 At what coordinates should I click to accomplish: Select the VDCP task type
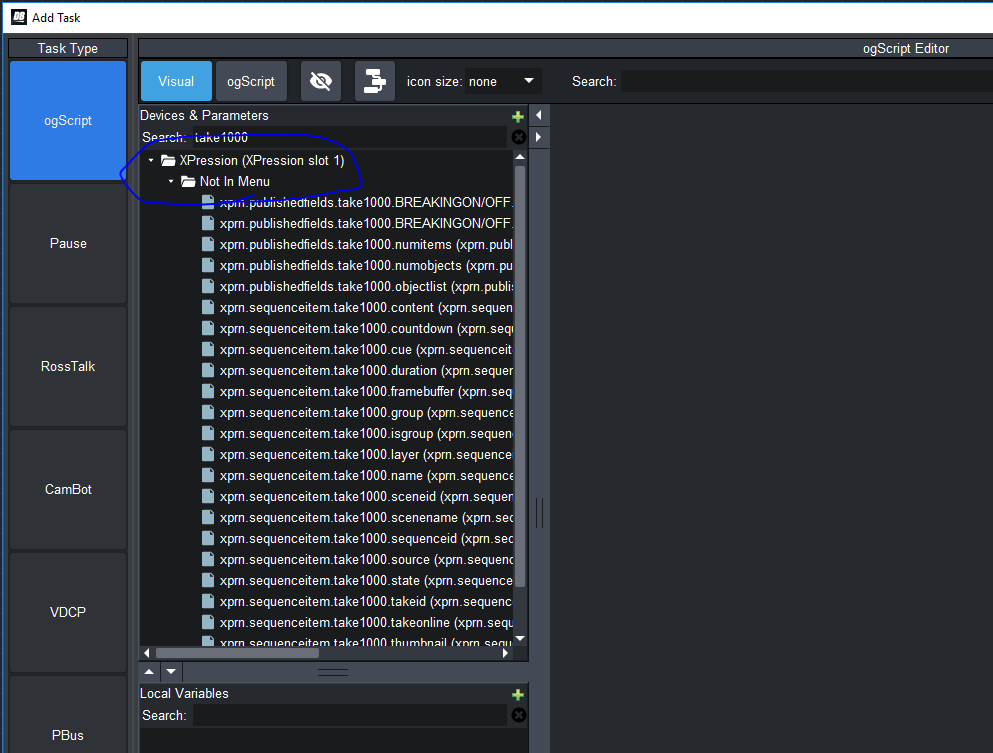click(68, 612)
